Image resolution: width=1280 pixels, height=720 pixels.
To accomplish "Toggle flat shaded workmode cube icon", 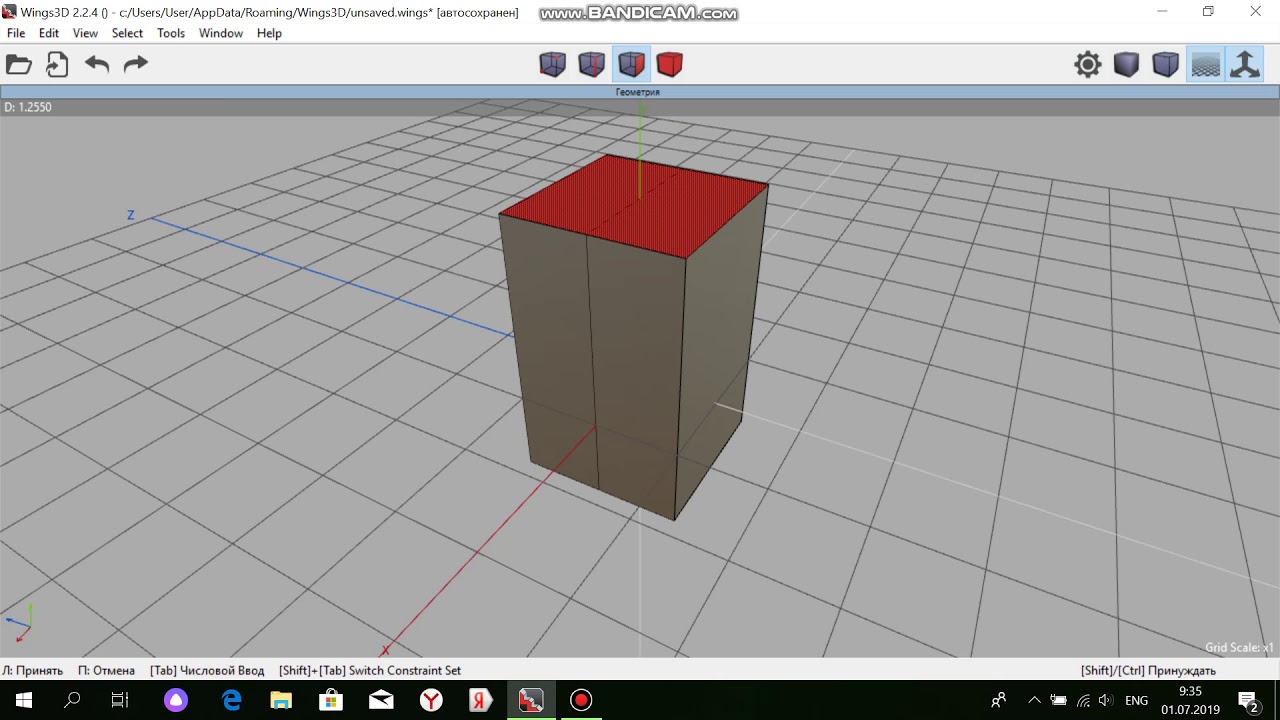I will pos(1127,65).
